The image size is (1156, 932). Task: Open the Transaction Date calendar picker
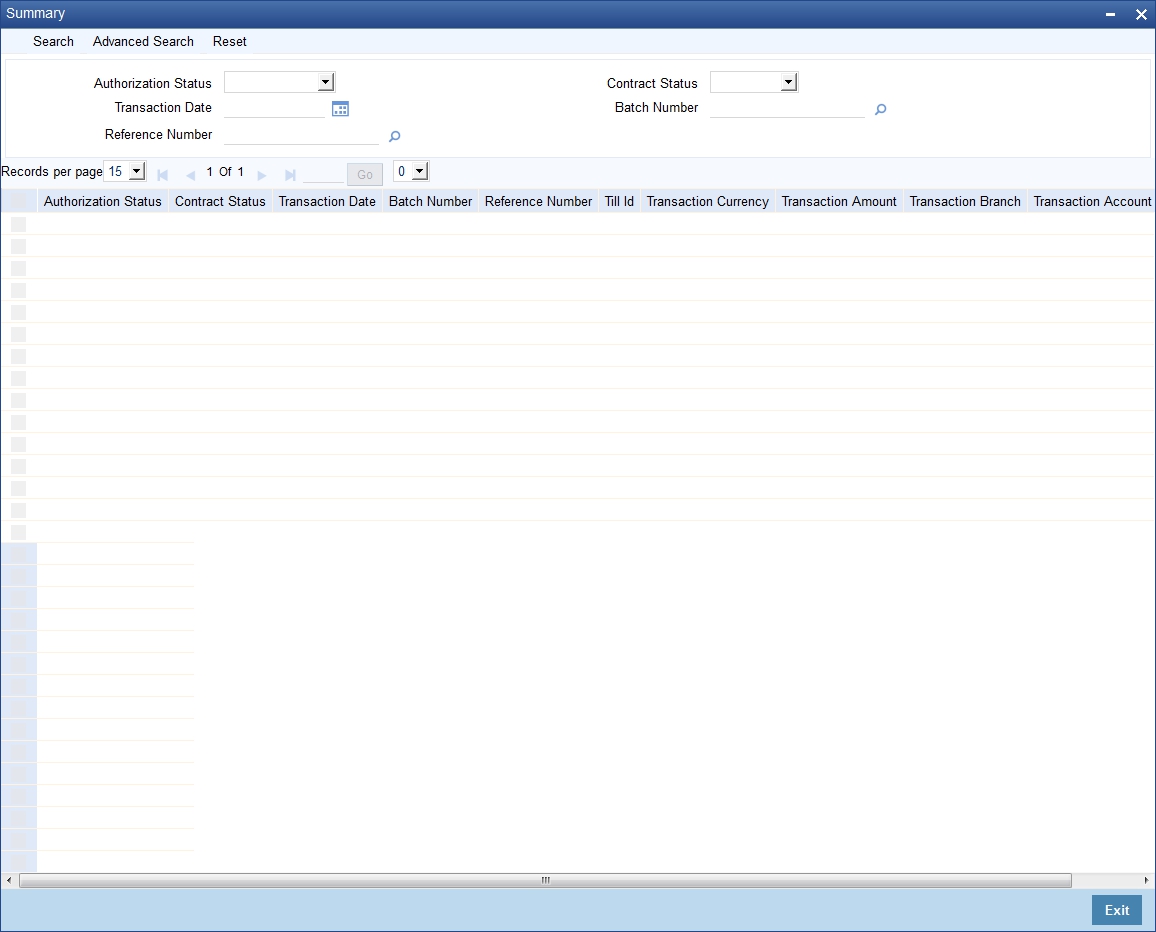point(340,109)
